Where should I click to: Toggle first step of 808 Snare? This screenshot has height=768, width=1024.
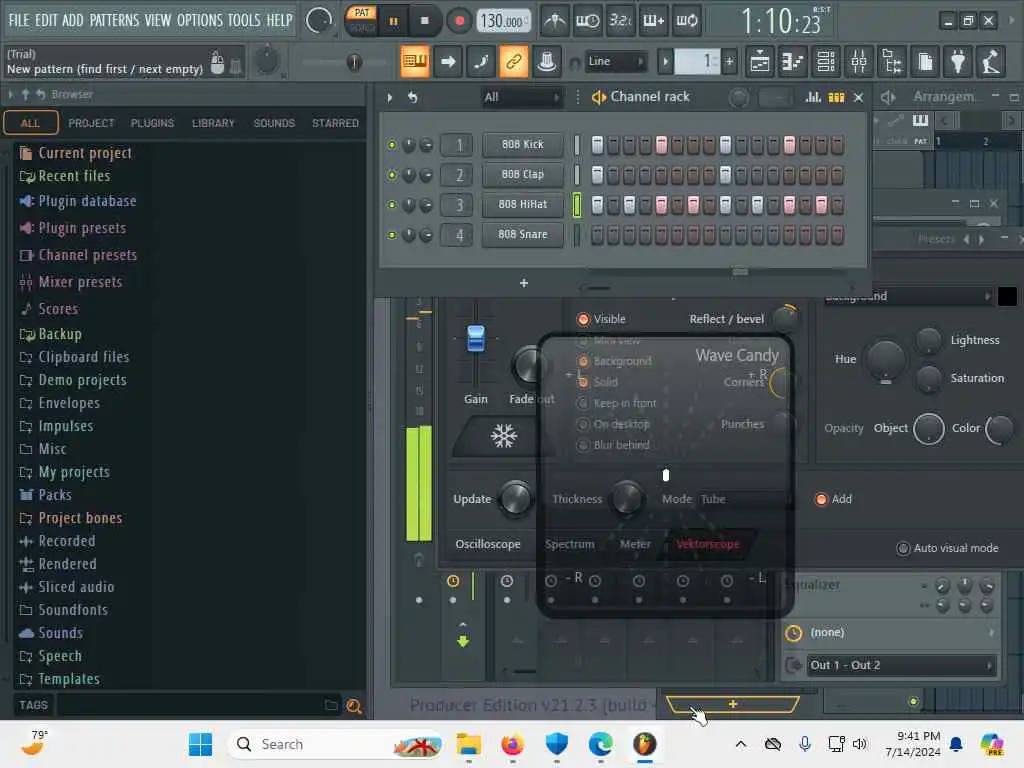coord(597,235)
